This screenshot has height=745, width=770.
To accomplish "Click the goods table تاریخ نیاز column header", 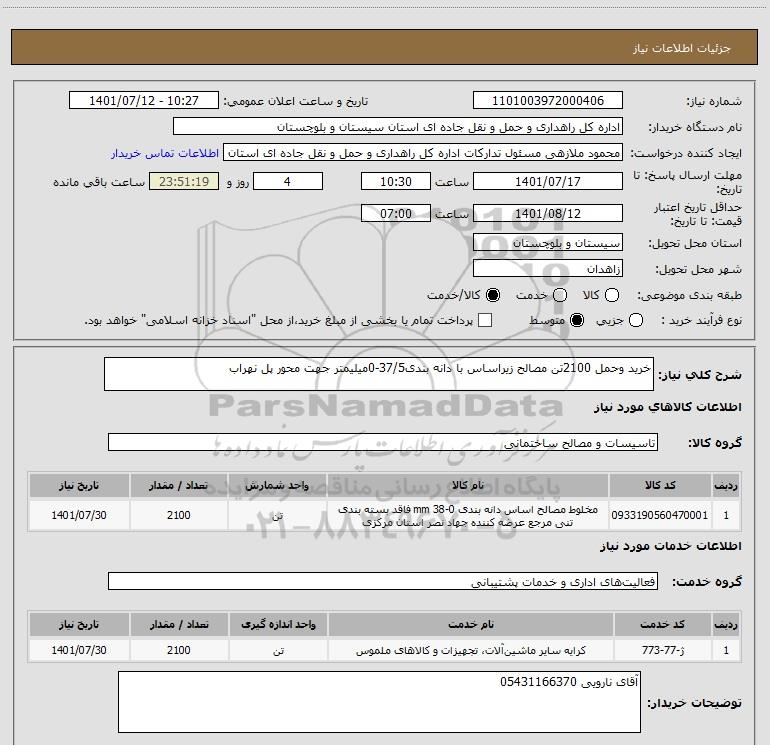I will point(79,485).
